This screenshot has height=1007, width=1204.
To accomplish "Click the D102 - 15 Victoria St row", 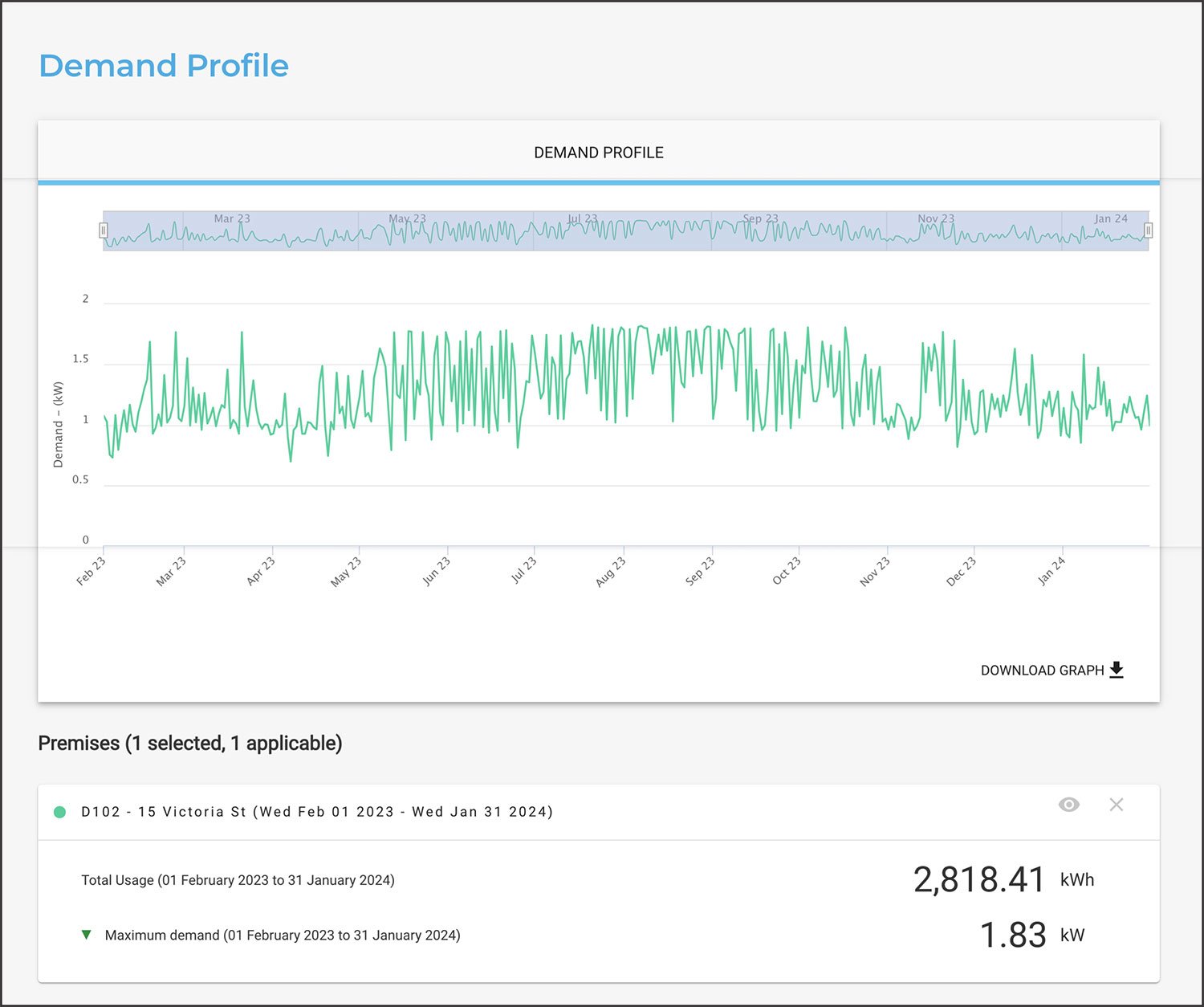I will [599, 812].
